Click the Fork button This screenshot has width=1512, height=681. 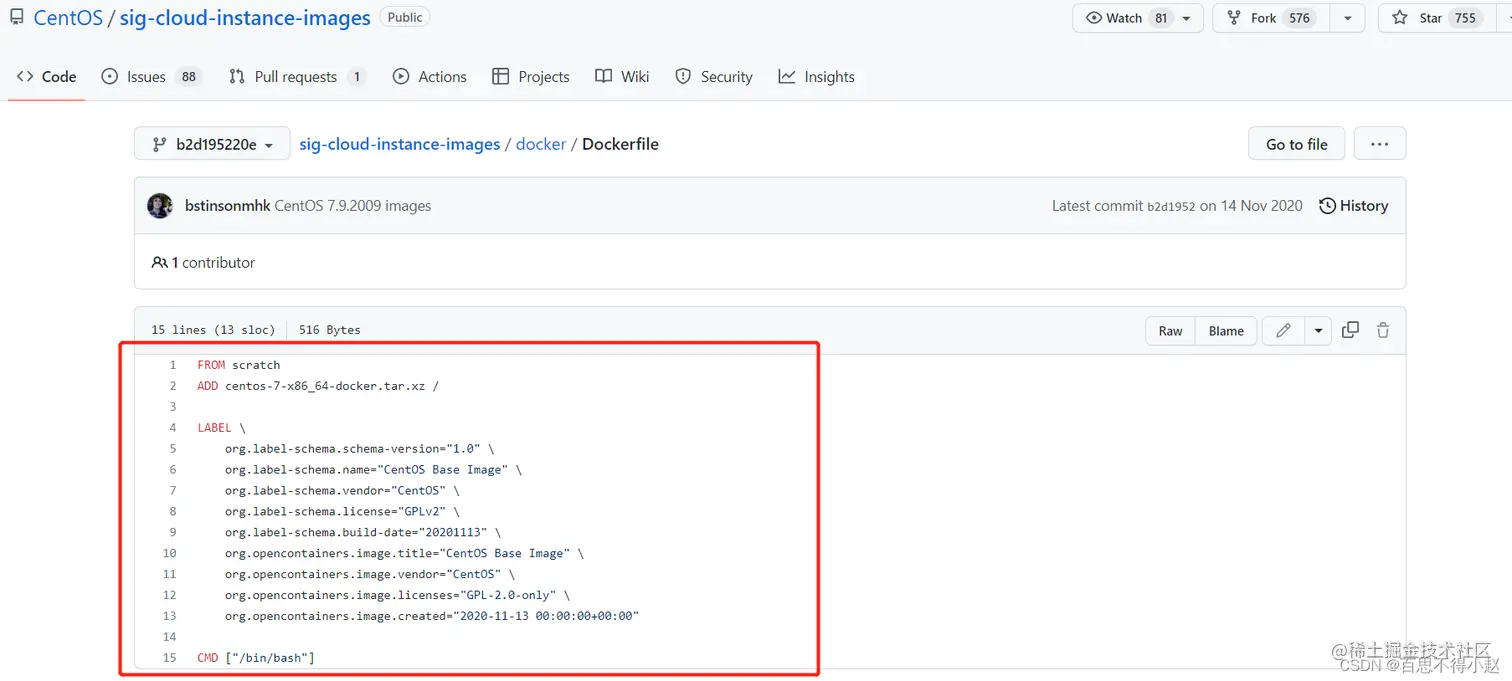(1269, 18)
